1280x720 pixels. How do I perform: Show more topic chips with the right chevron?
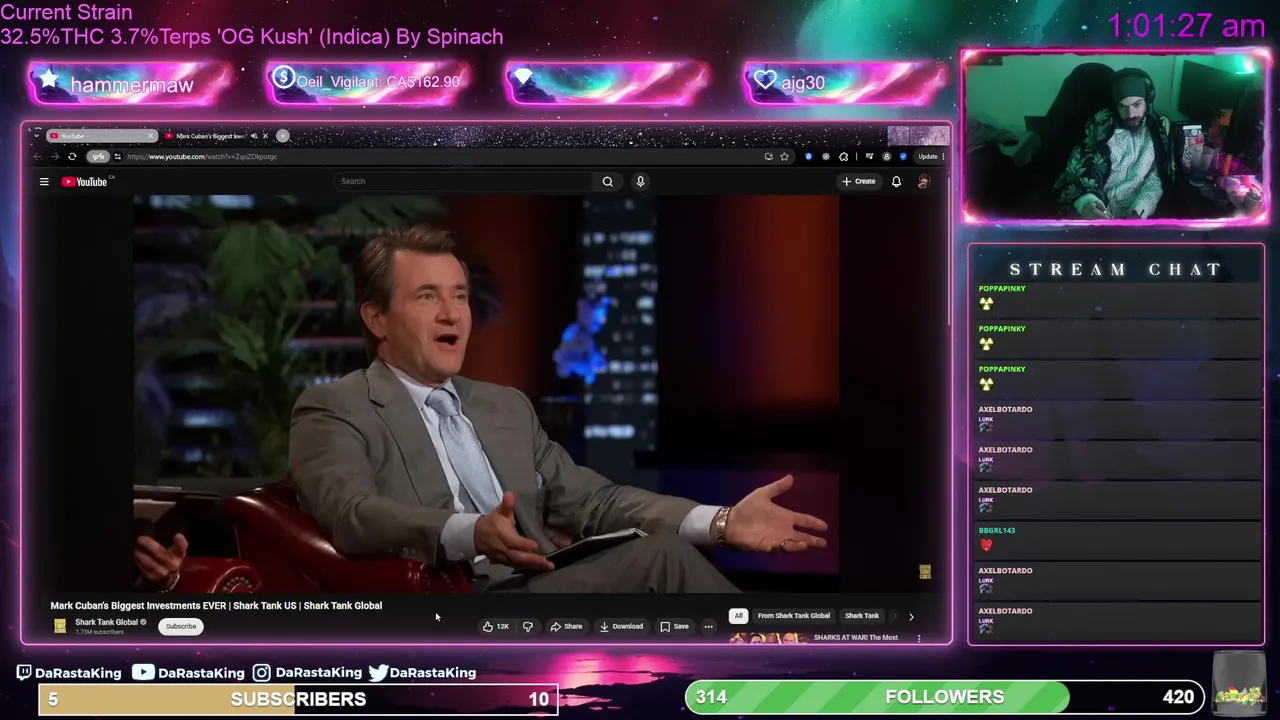911,616
